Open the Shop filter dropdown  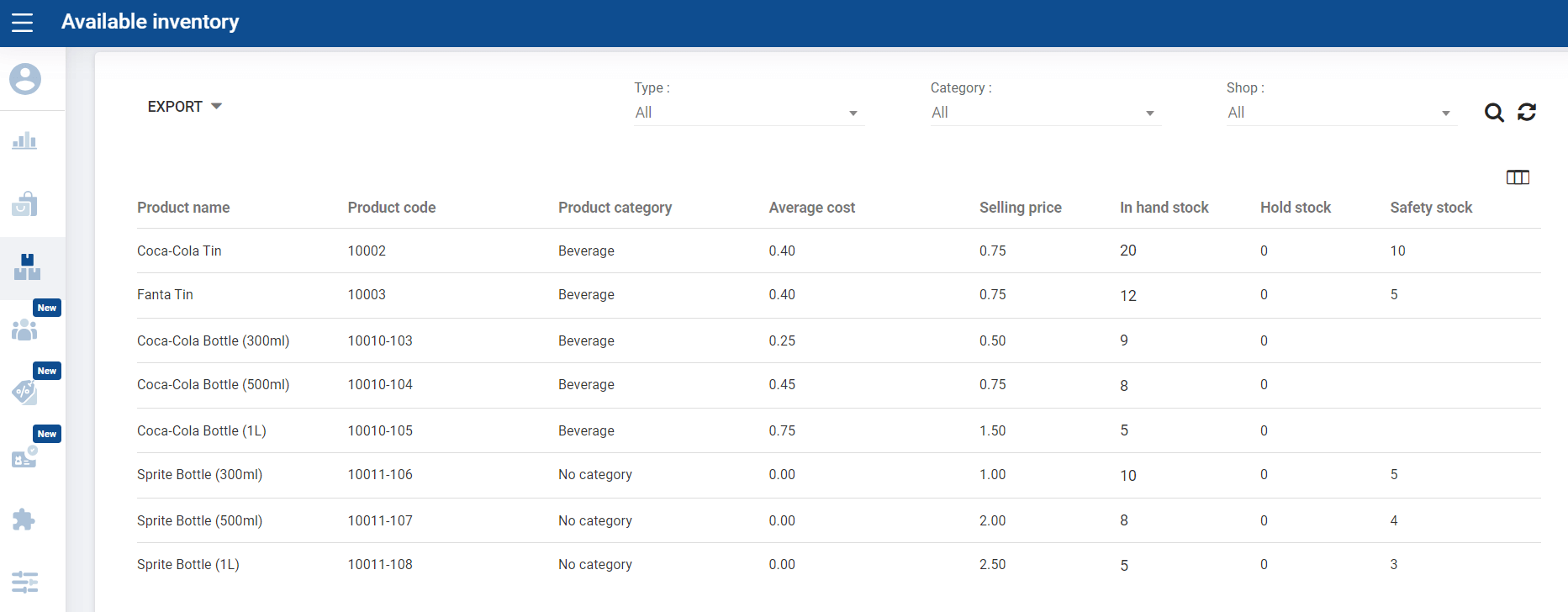pos(1339,113)
